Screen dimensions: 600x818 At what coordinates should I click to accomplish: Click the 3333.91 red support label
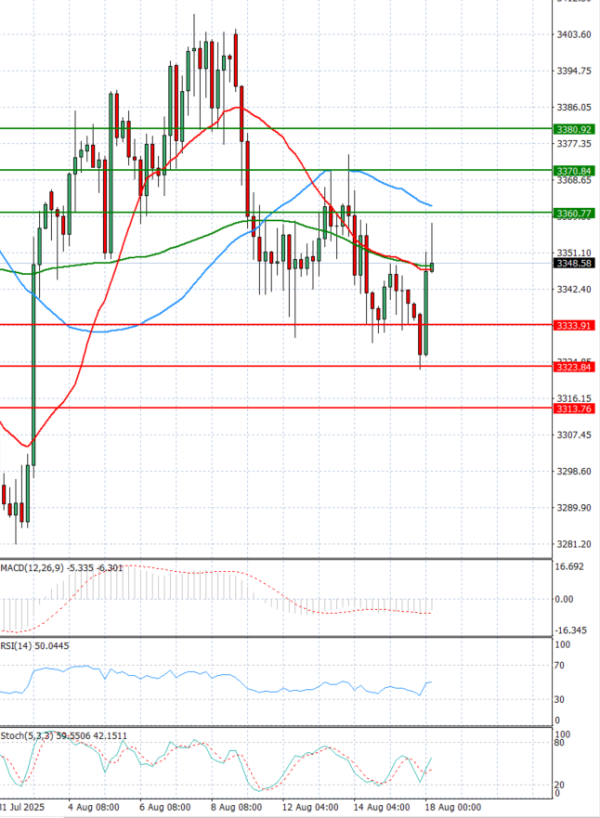(x=574, y=326)
